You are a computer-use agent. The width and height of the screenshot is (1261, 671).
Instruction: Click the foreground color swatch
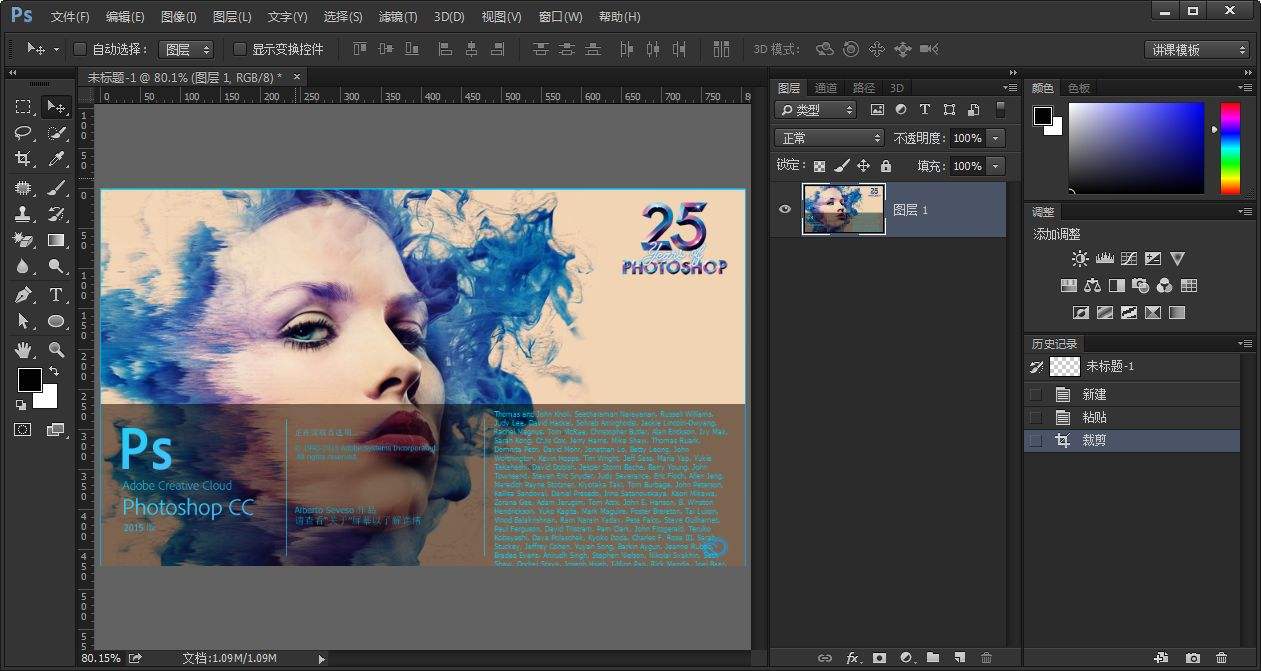pyautogui.click(x=29, y=380)
